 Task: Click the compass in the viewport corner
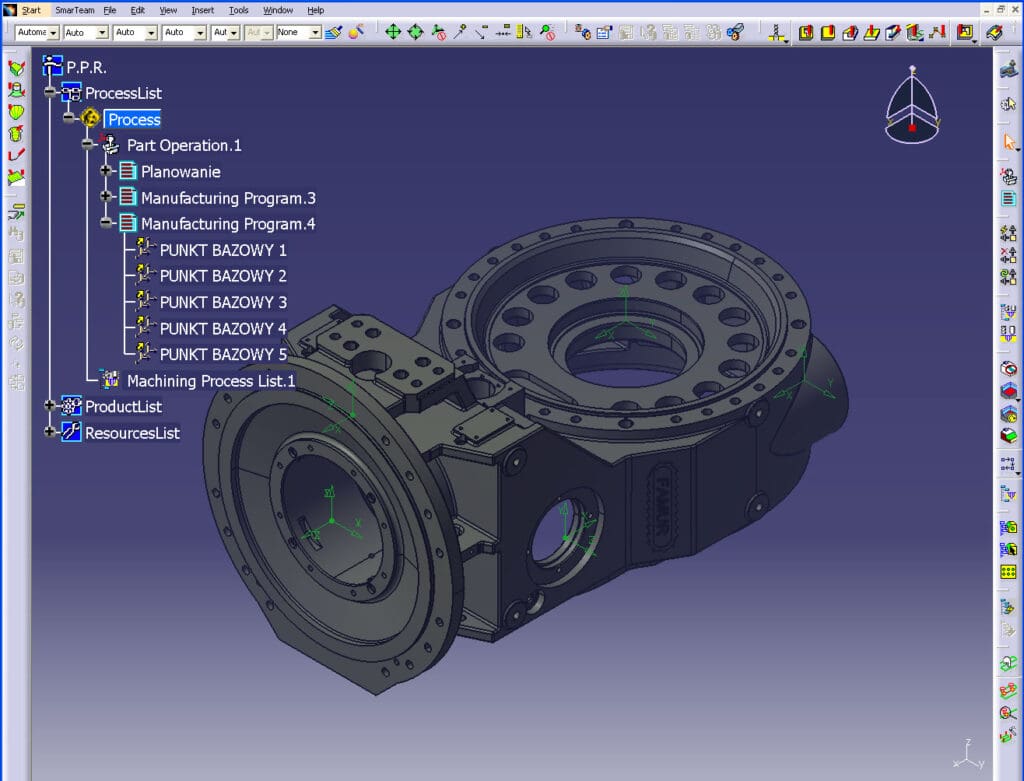pos(912,104)
